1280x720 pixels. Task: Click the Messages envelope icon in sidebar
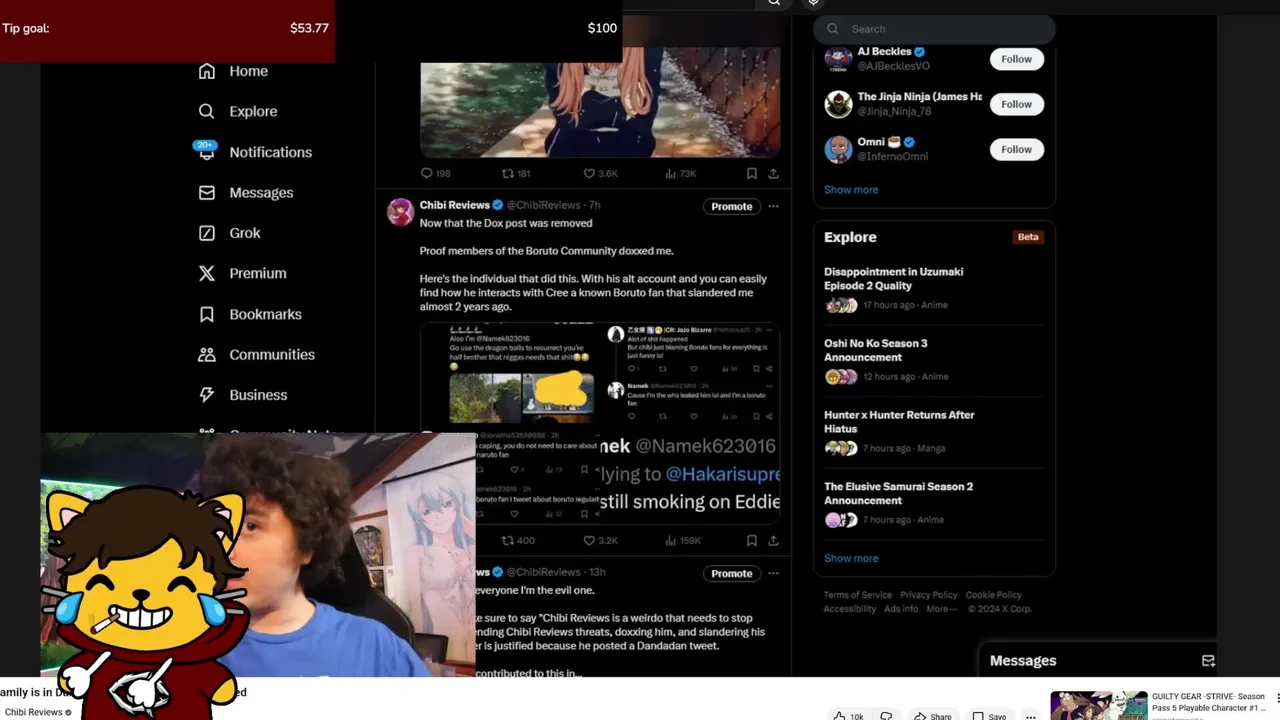coord(207,192)
